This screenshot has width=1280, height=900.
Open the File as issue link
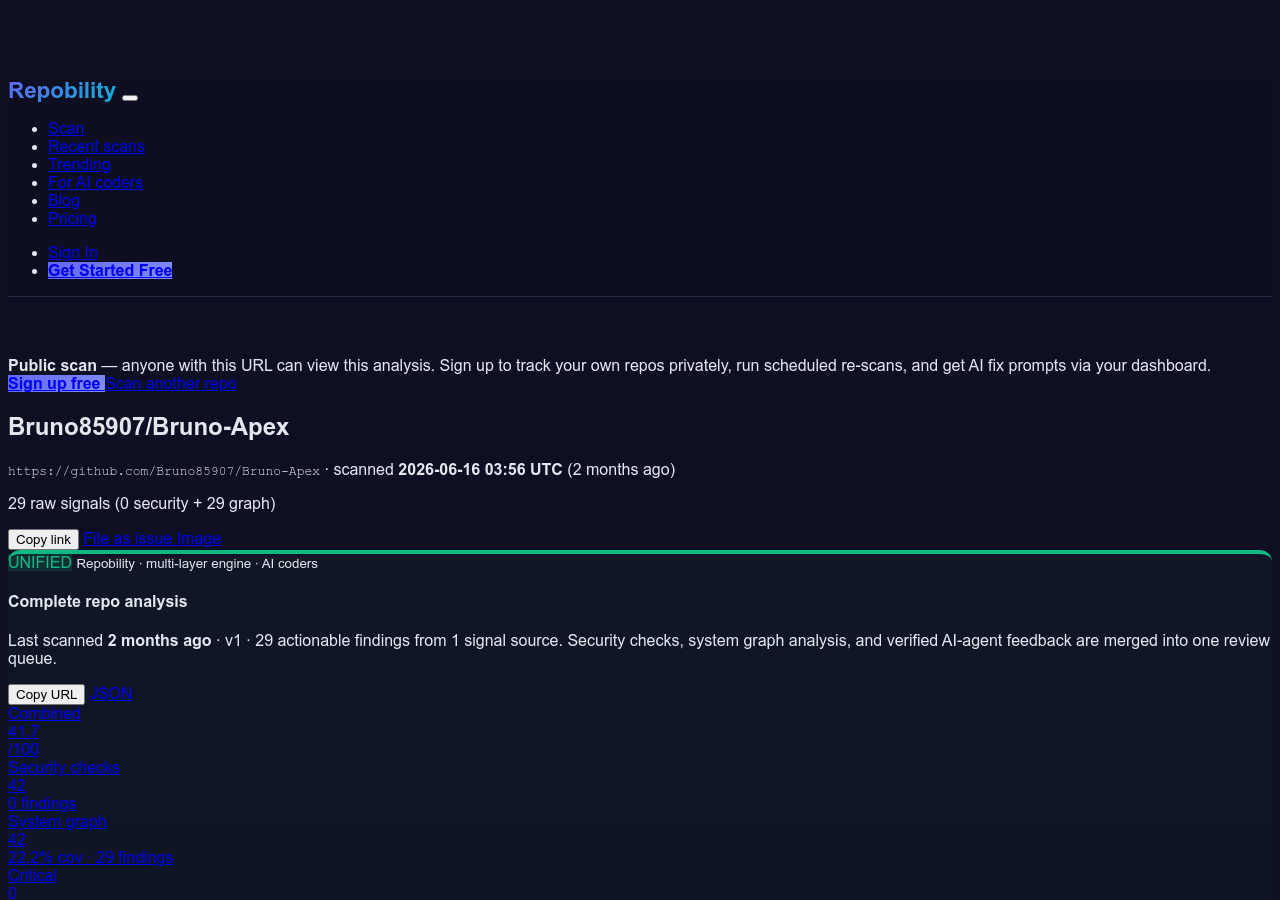coord(128,538)
